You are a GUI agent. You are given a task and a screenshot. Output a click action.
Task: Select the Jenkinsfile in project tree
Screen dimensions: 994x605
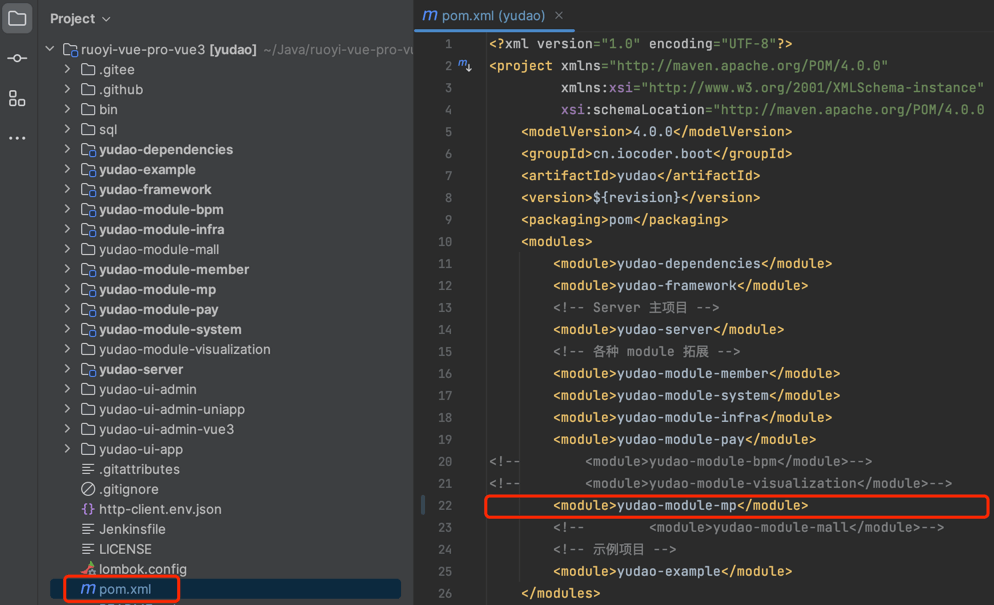click(x=132, y=529)
